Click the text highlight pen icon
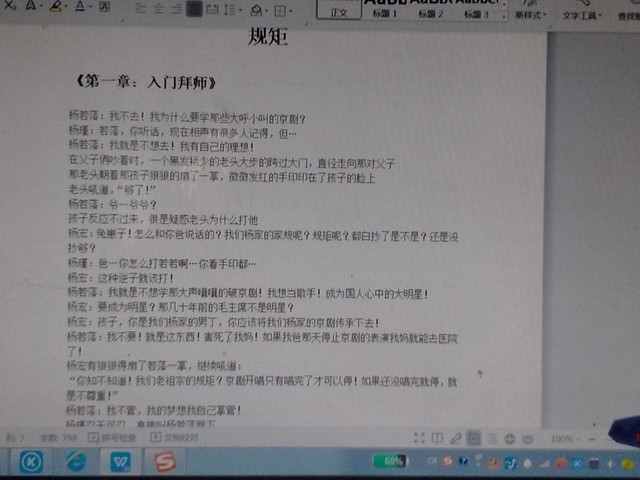This screenshot has height=480, width=640. (56, 7)
